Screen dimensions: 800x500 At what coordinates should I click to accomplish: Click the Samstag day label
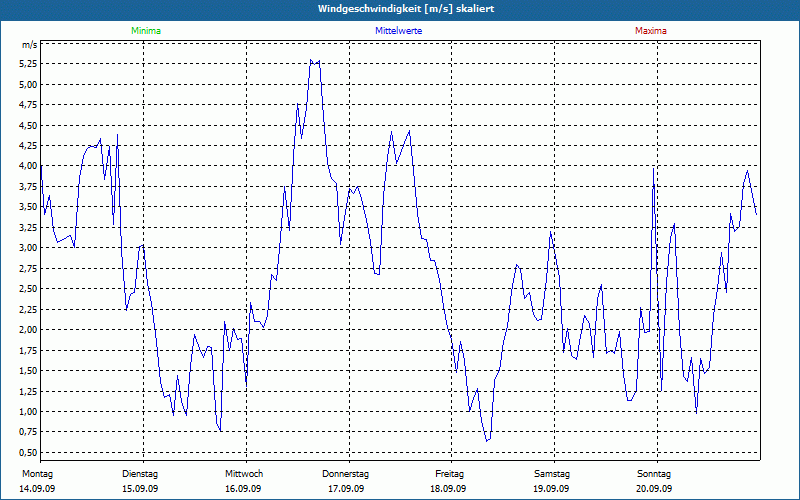point(552,474)
